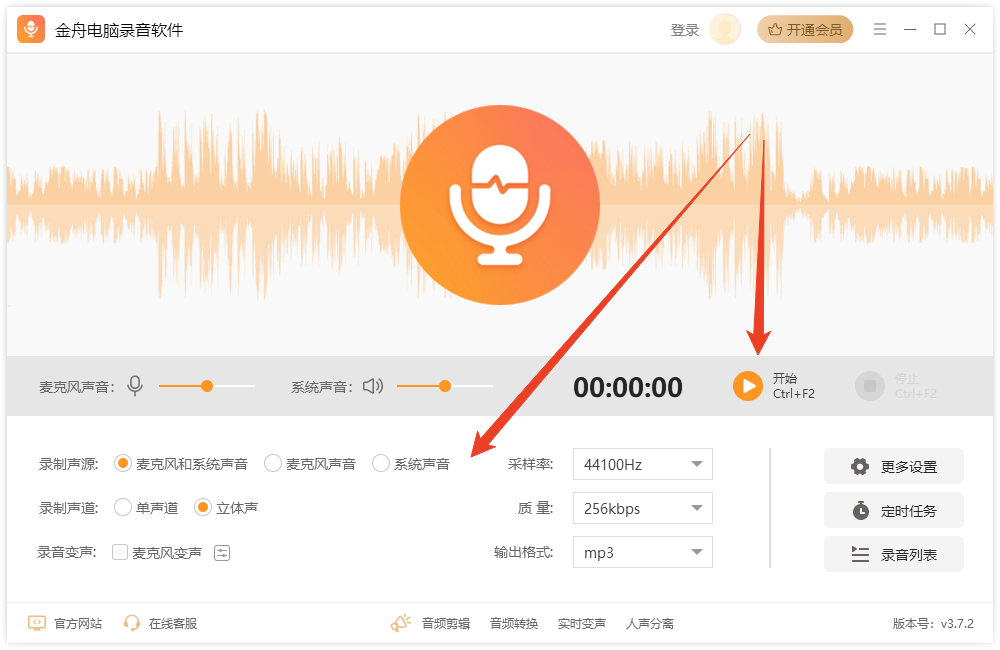Choose 立体声 stereo channel
The height and width of the screenshot is (650, 1000).
[226, 508]
